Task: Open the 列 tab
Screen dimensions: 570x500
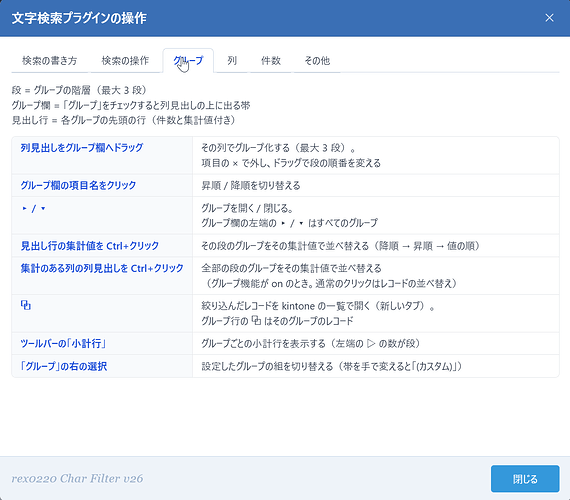Action: 232,60
